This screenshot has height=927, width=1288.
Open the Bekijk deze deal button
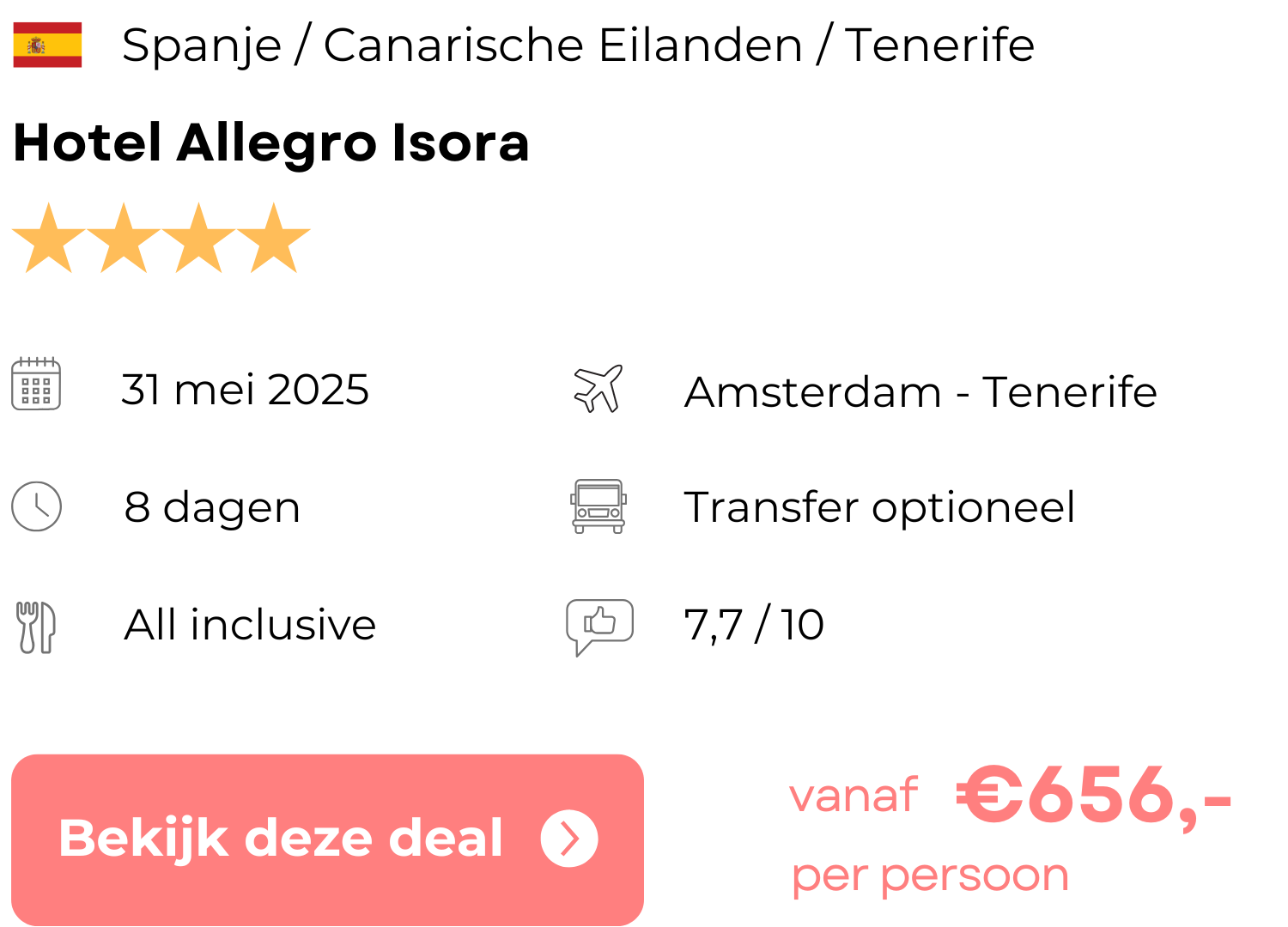326,839
